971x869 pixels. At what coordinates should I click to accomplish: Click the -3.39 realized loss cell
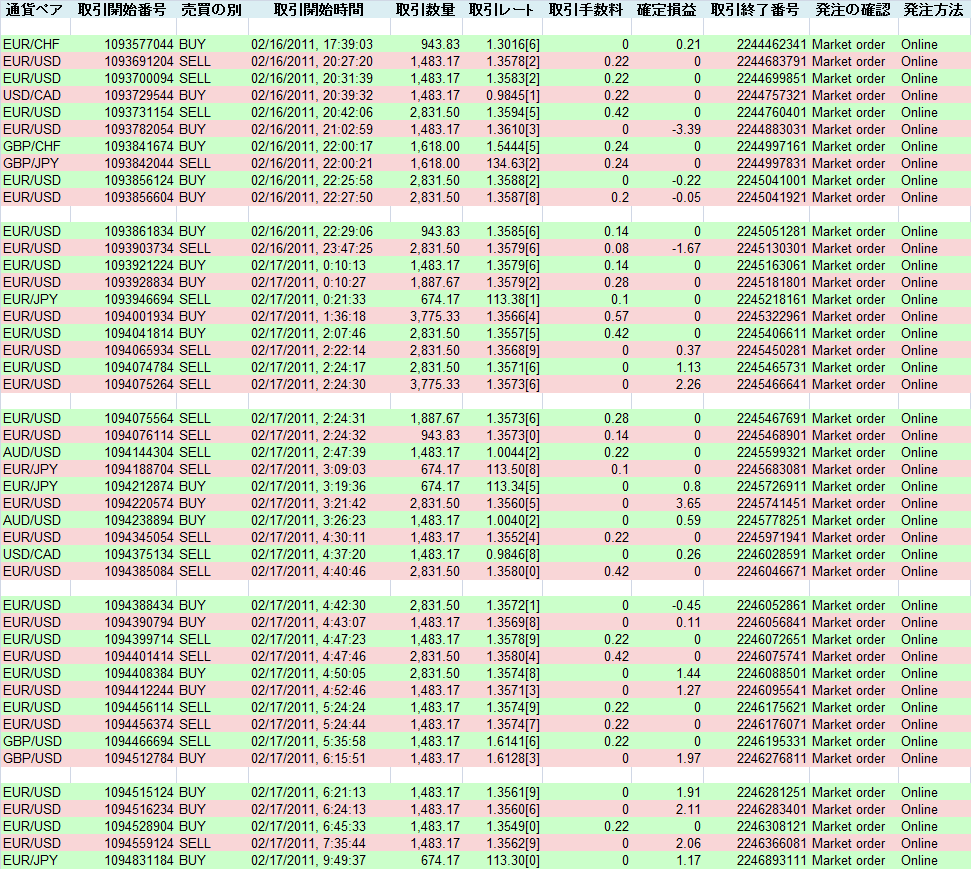pos(685,129)
